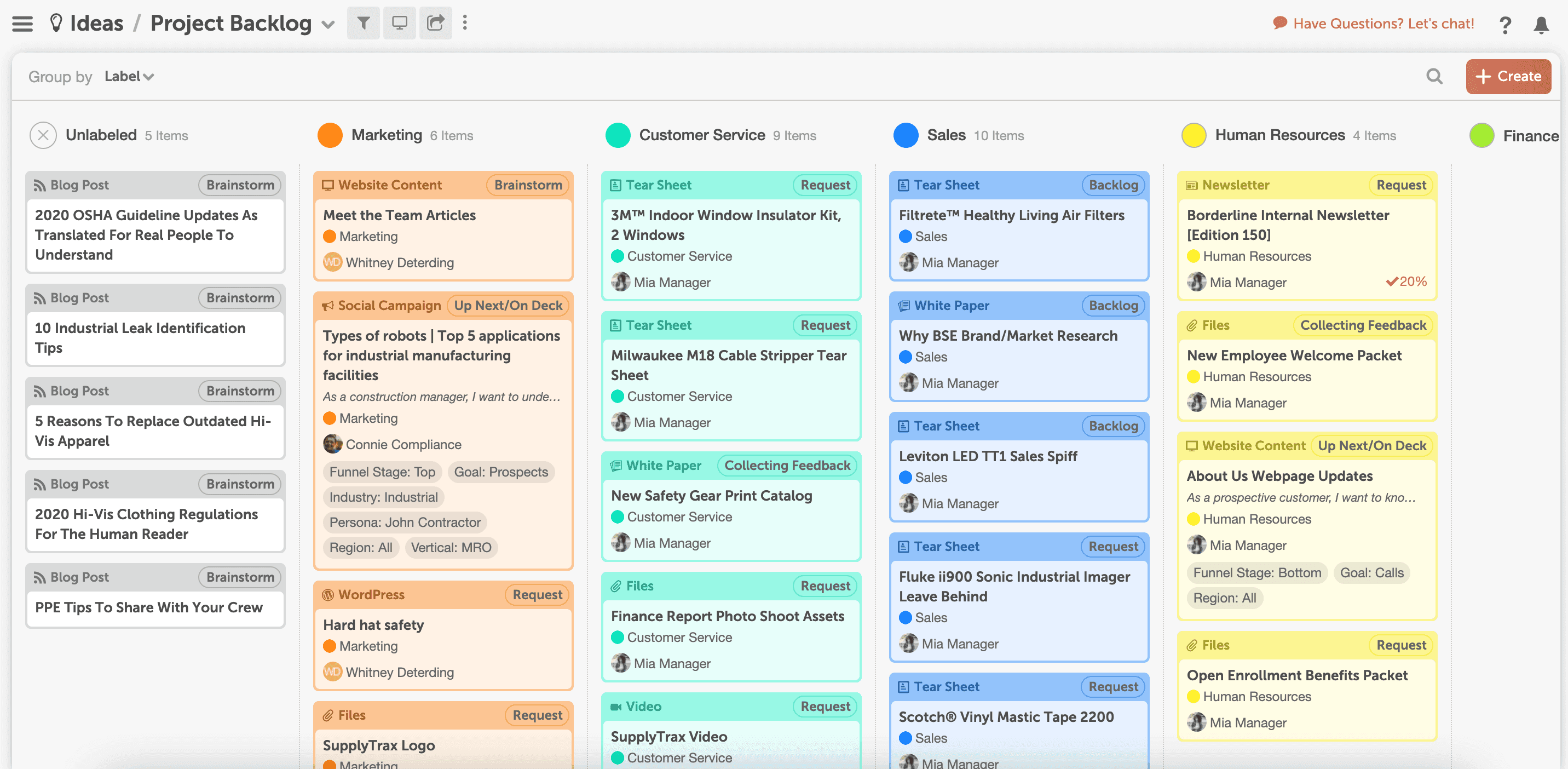1568x769 pixels.
Task: Click Request status on Newsletter card
Action: 1400,185
